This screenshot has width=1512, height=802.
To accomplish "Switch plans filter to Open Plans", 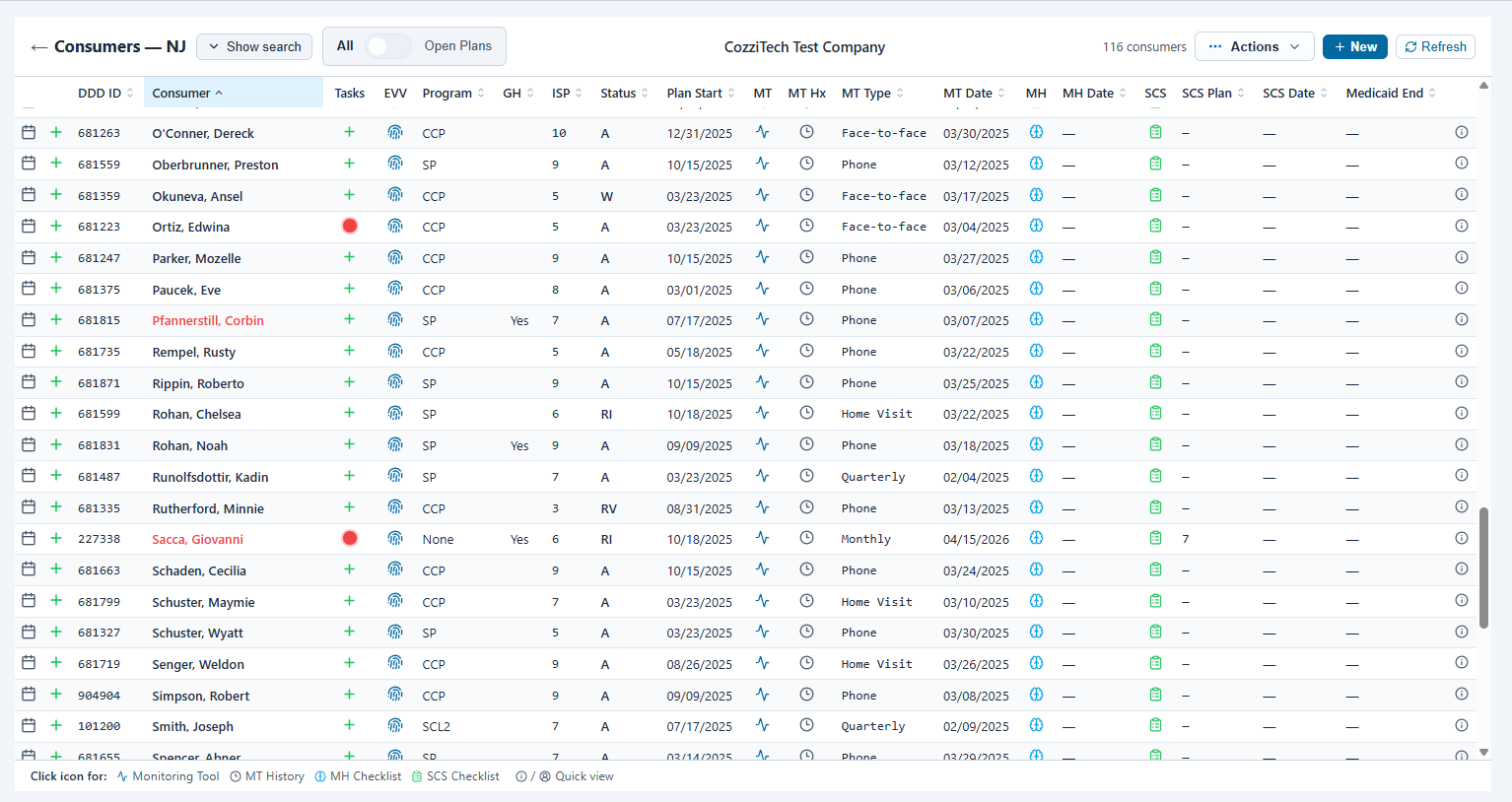I will point(387,45).
